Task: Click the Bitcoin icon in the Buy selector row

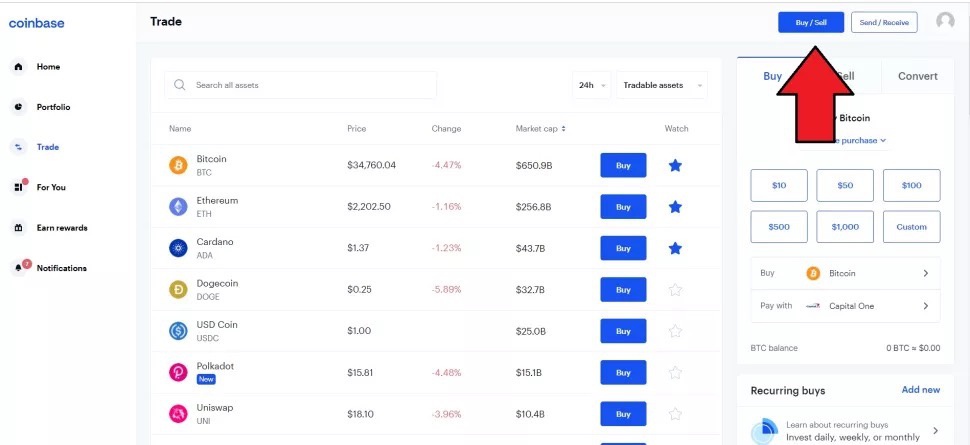Action: 813,273
